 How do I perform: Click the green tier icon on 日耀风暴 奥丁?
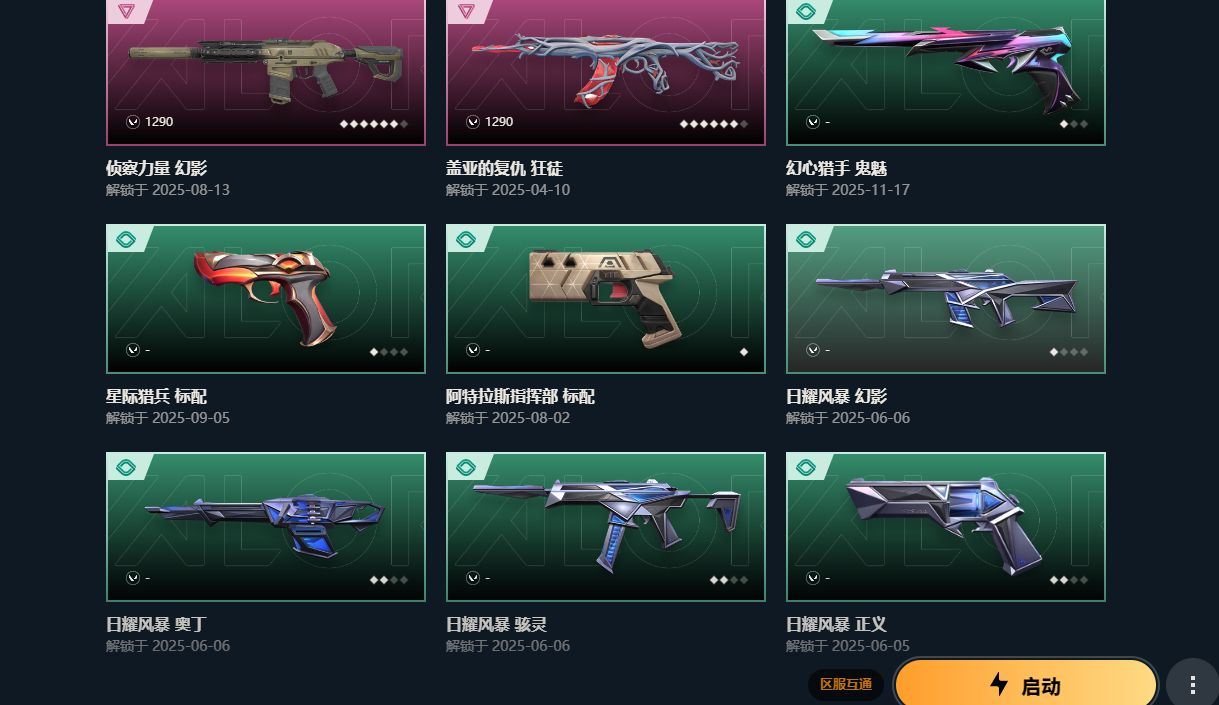point(126,468)
